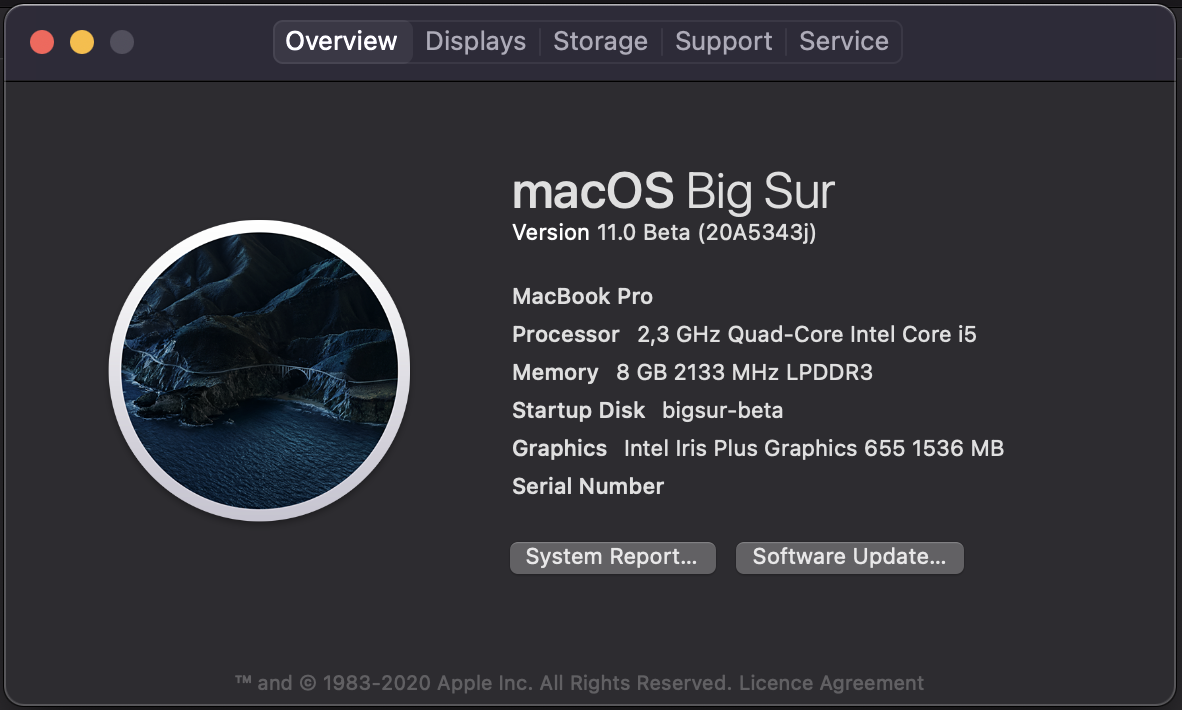The height and width of the screenshot is (710, 1182).
Task: Click the Intel Iris Plus Graphics line
Action: point(757,449)
